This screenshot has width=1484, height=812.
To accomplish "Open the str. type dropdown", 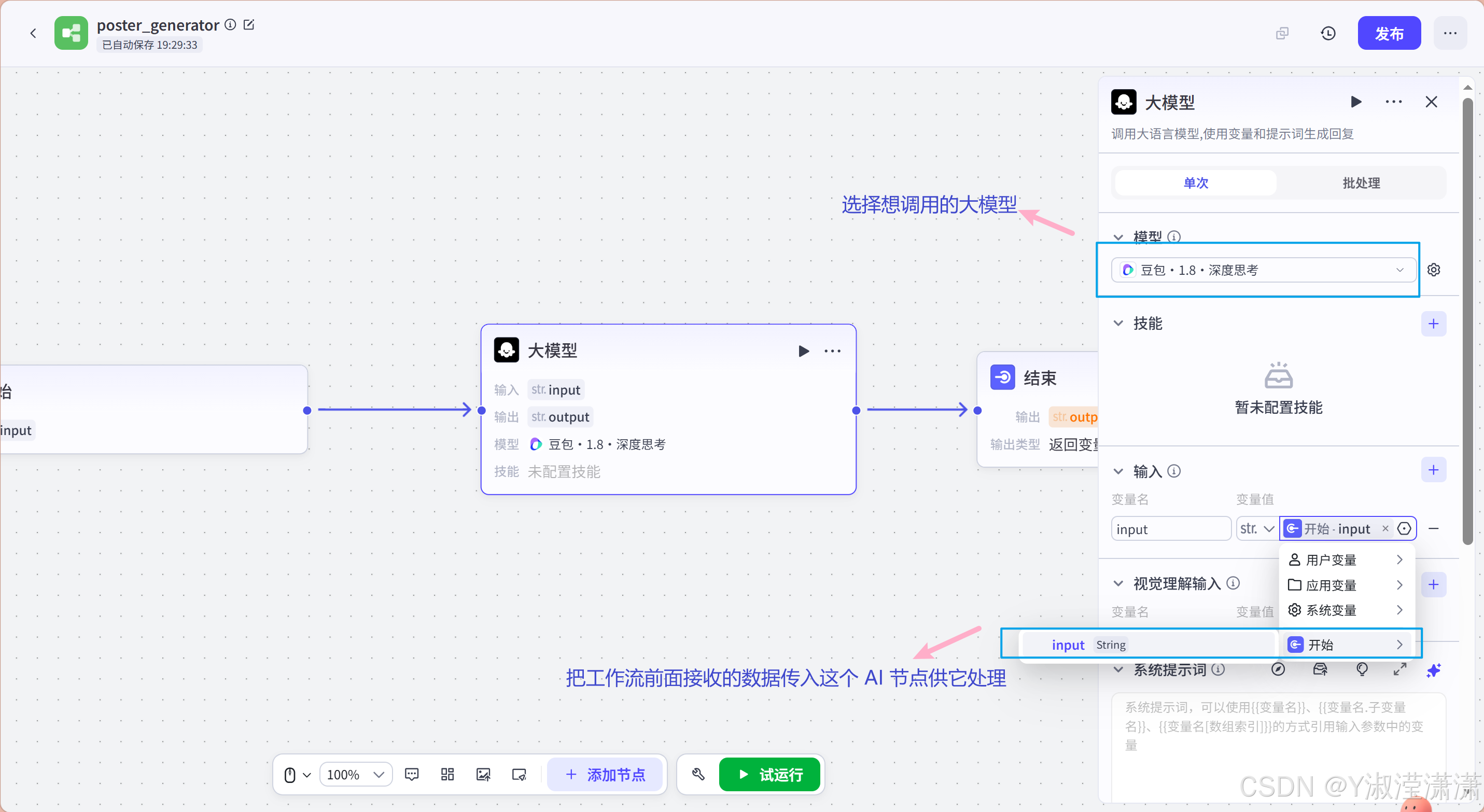I will (1256, 529).
